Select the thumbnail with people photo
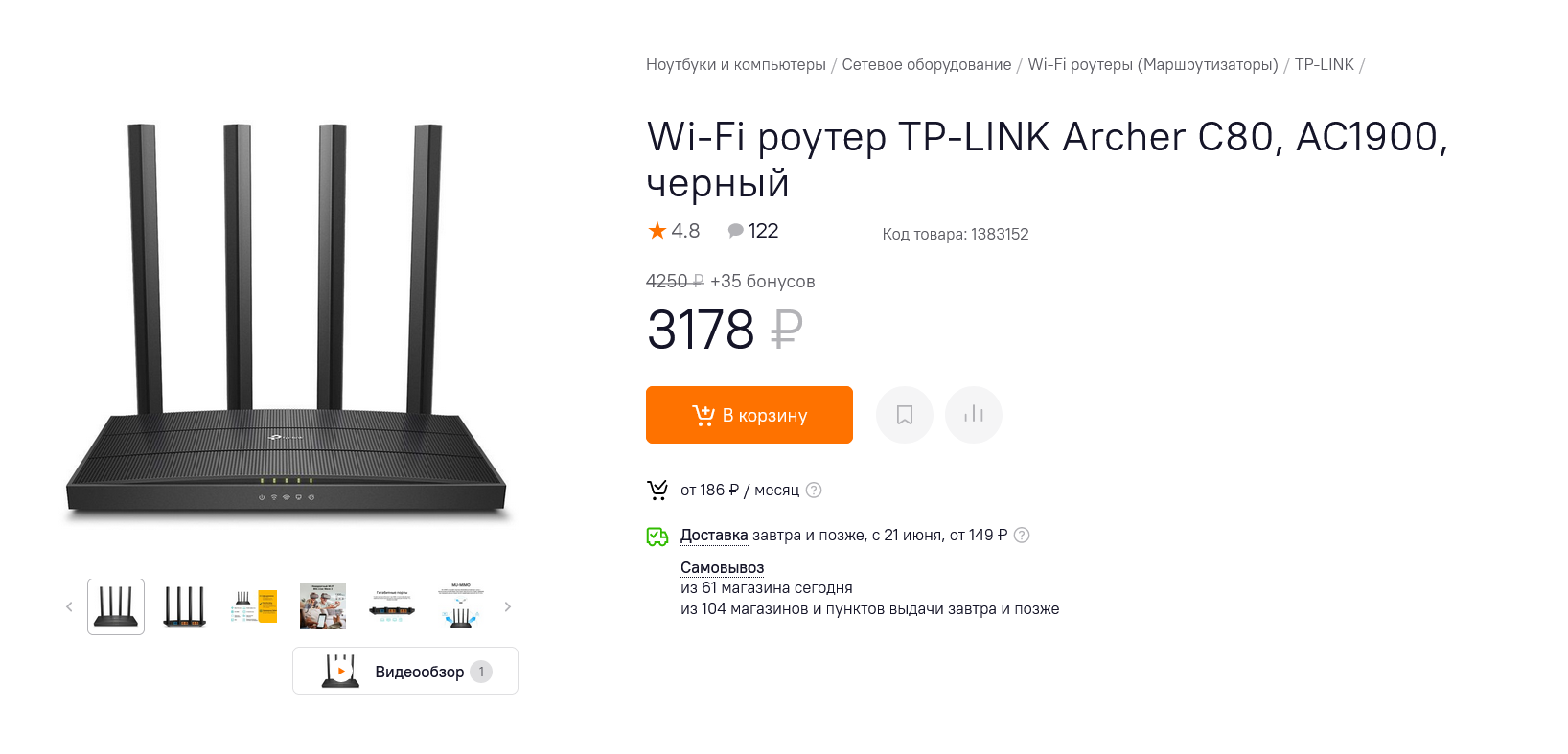This screenshot has width=1568, height=754. click(x=323, y=606)
